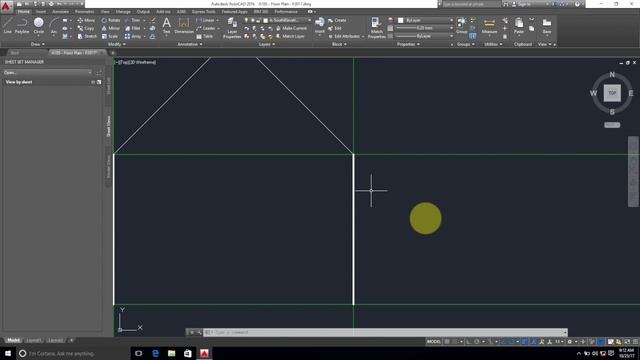This screenshot has width=640, height=360.
Task: Toggle ortho mode in status bar
Action: pyautogui.click(x=469, y=342)
